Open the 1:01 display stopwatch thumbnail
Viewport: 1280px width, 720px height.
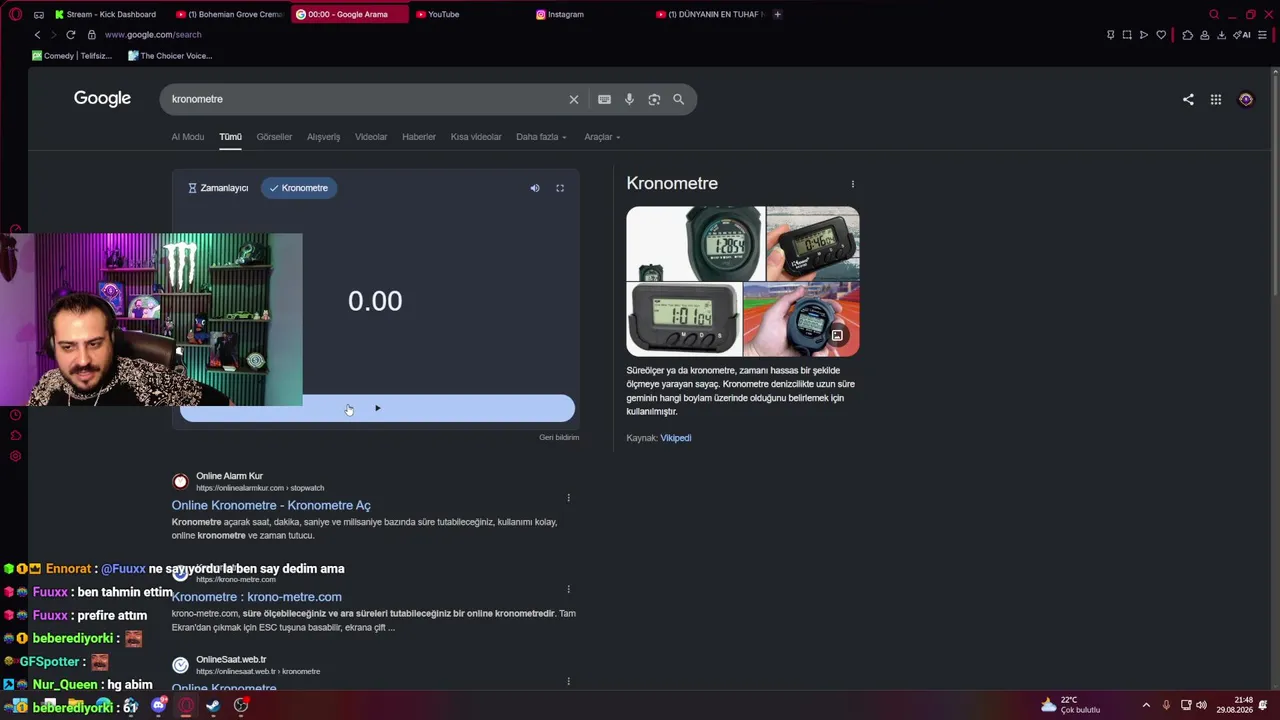coord(684,320)
